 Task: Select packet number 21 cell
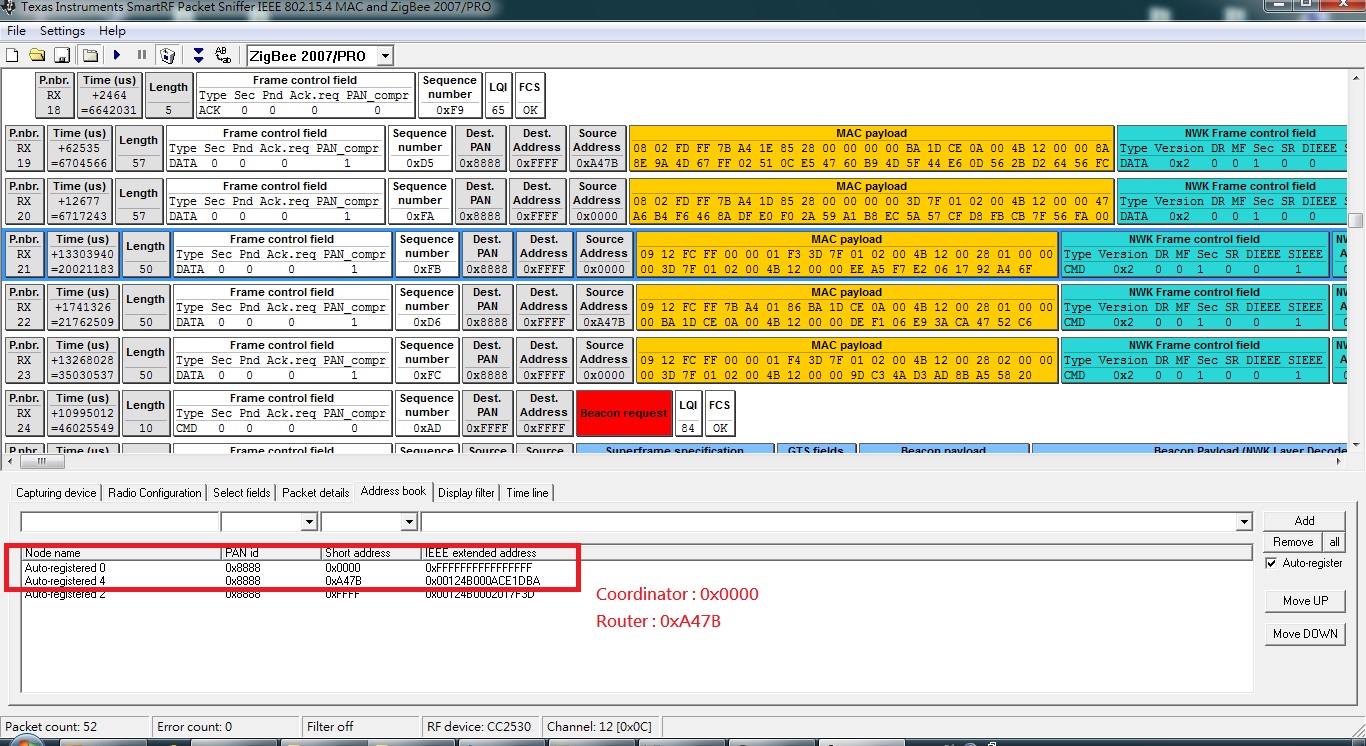(x=27, y=255)
